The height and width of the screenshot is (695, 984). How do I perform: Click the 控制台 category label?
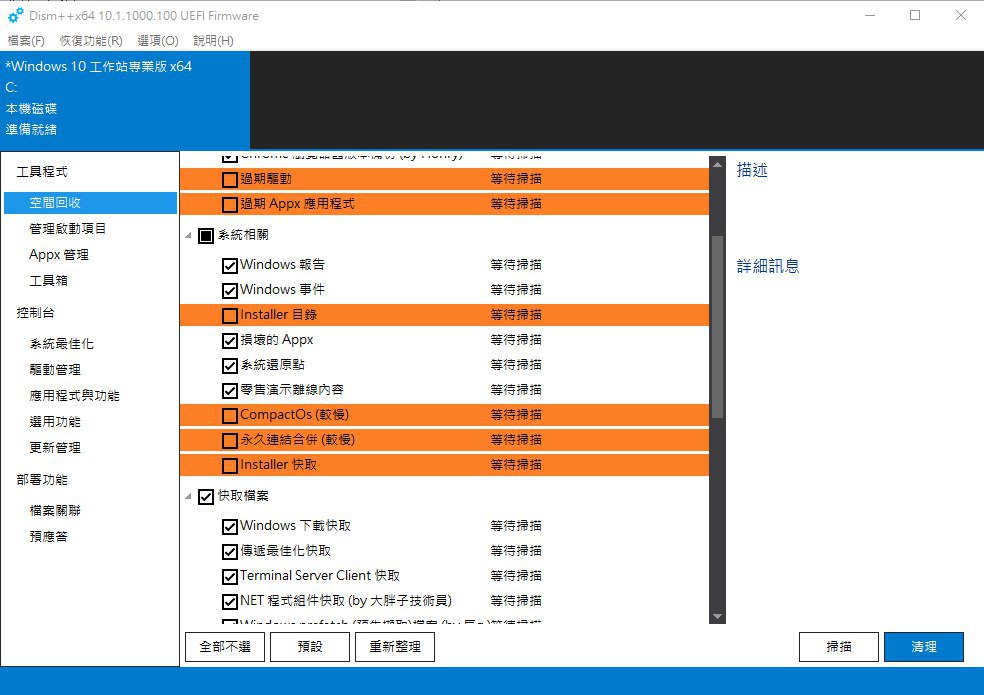(x=35, y=312)
